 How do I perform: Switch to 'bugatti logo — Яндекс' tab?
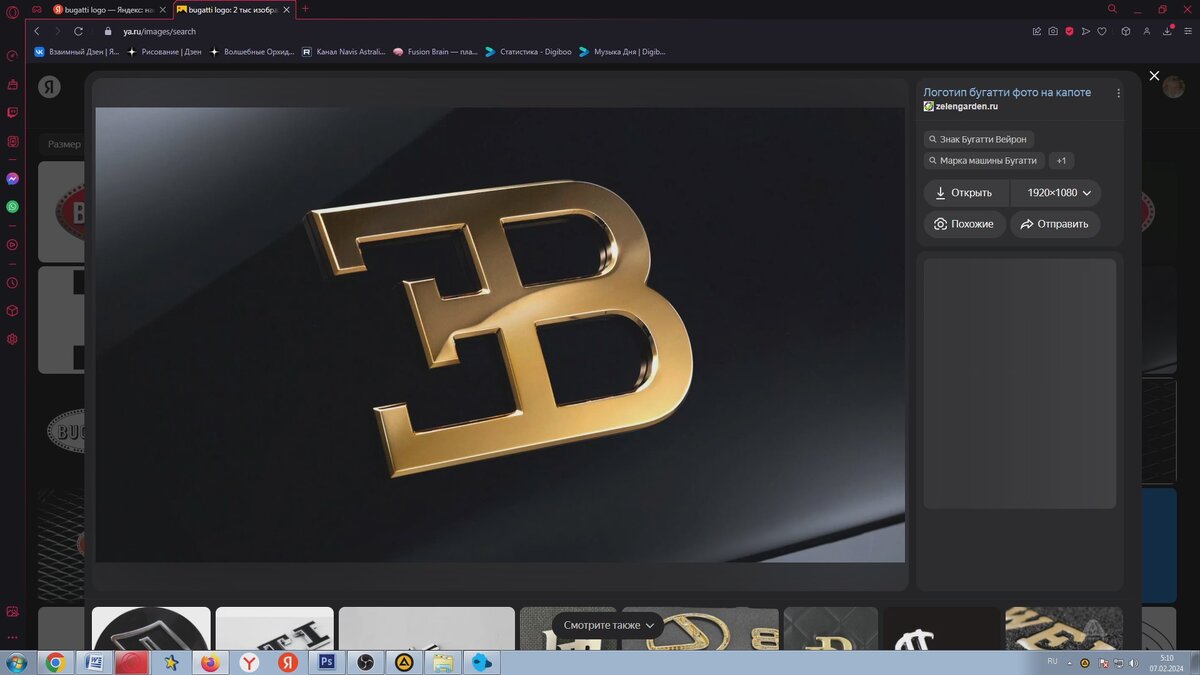point(107,9)
